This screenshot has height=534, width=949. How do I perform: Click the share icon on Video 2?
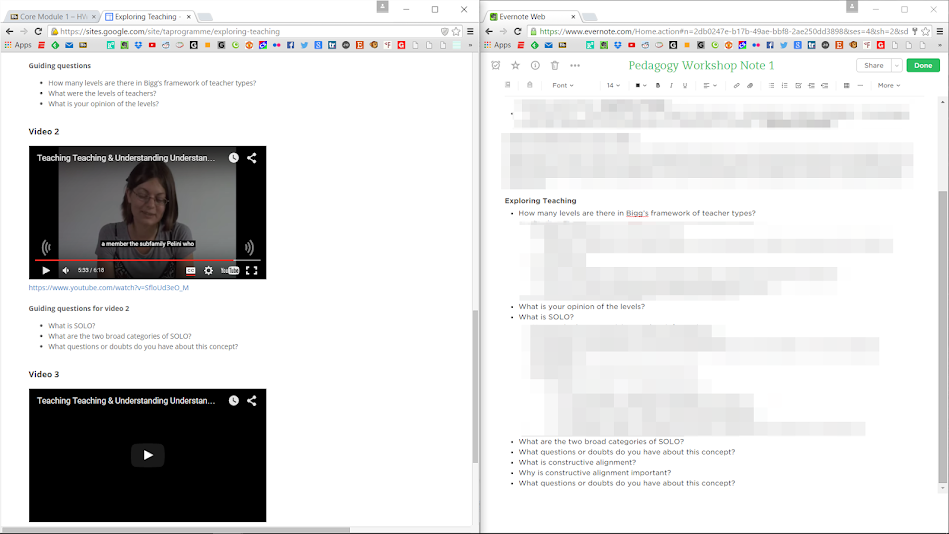(252, 157)
